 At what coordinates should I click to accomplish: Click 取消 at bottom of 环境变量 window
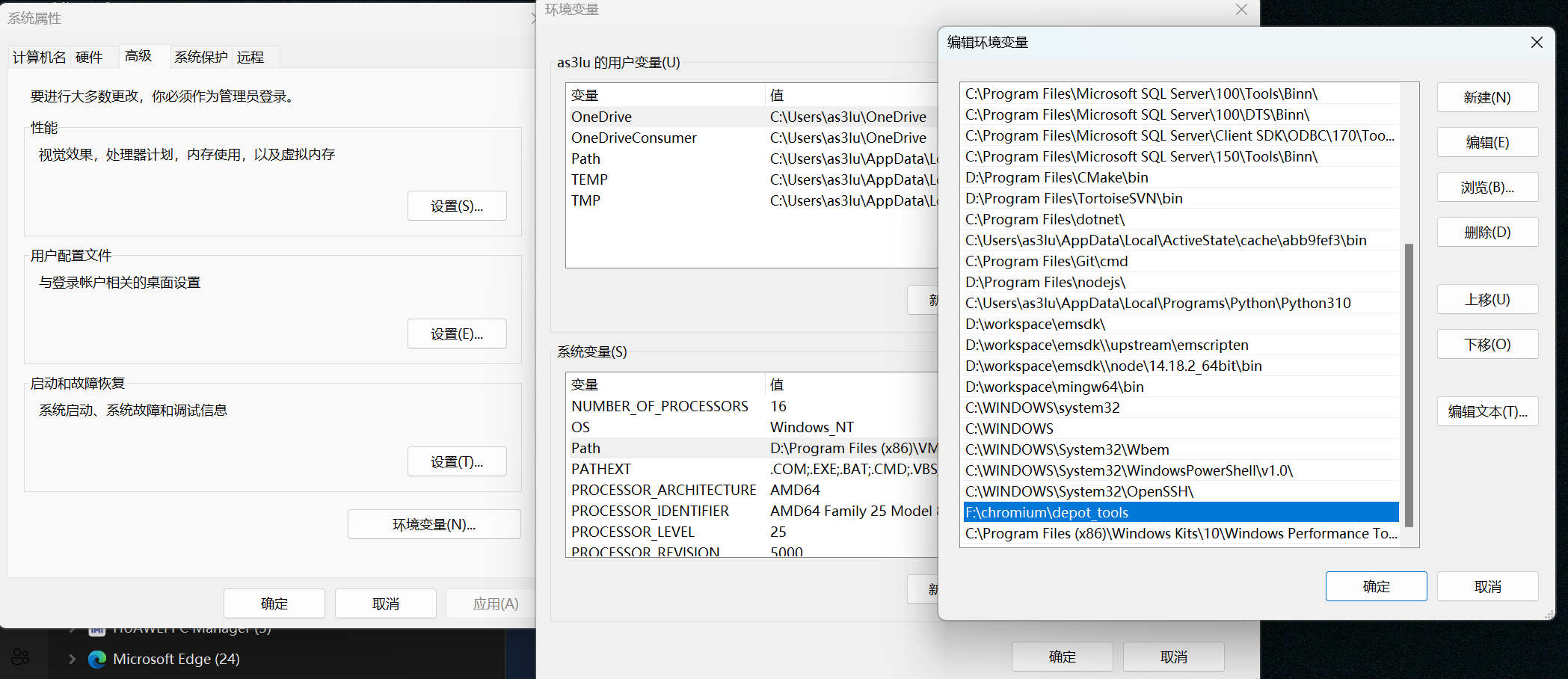coord(1174,657)
